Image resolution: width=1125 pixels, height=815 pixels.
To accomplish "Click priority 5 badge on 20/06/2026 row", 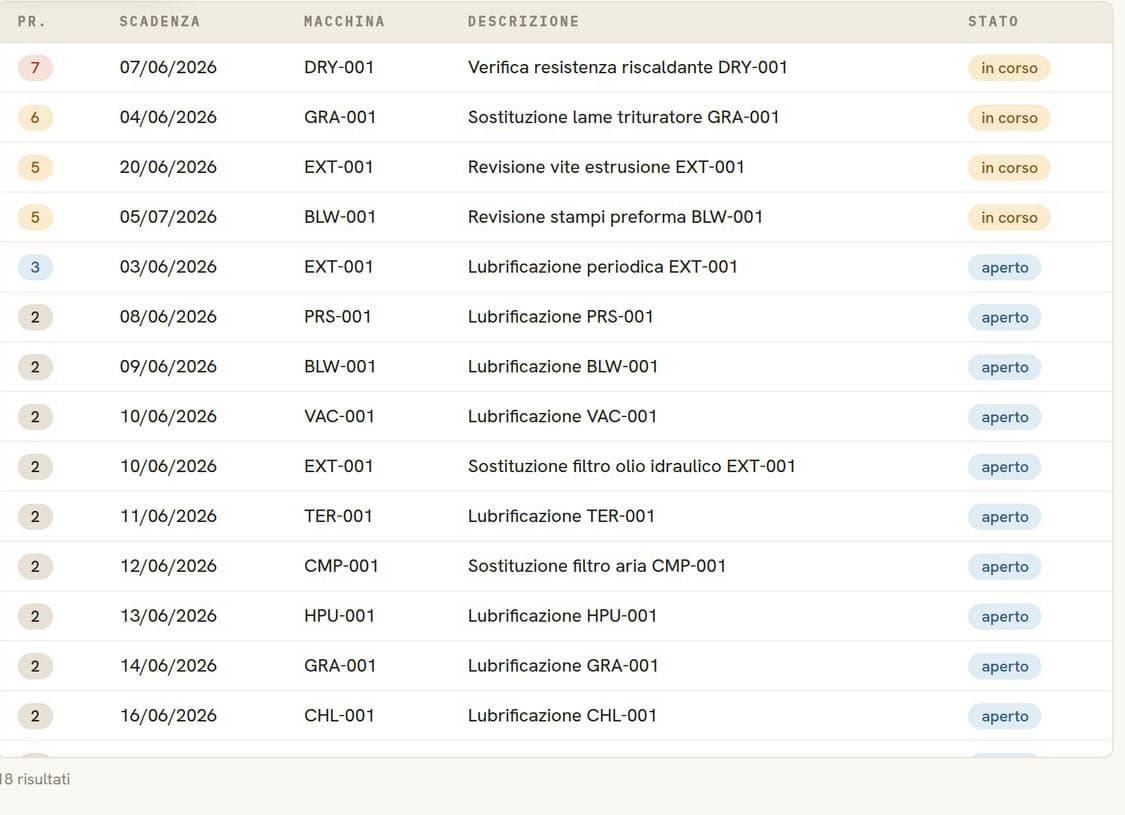I will 35,167.
